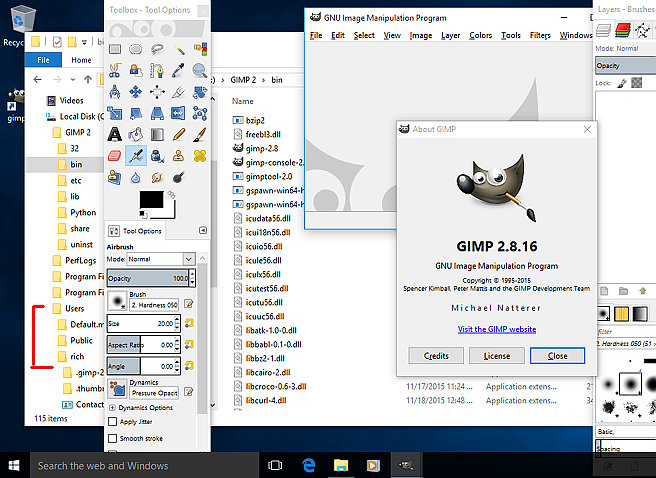
Task: Go up one folder in File Explorer
Action: (88, 79)
